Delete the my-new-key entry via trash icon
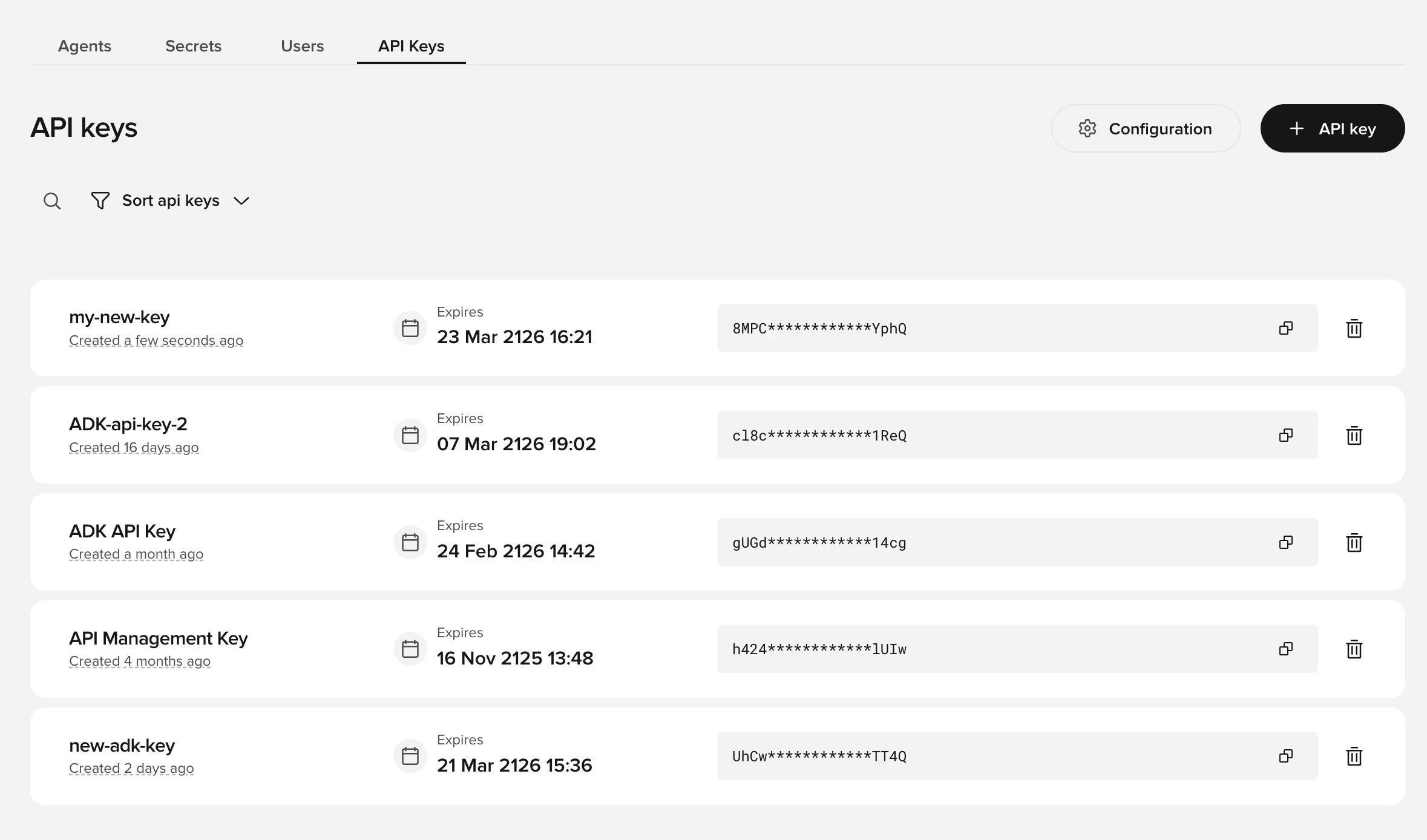The width and height of the screenshot is (1427, 840). click(1355, 329)
